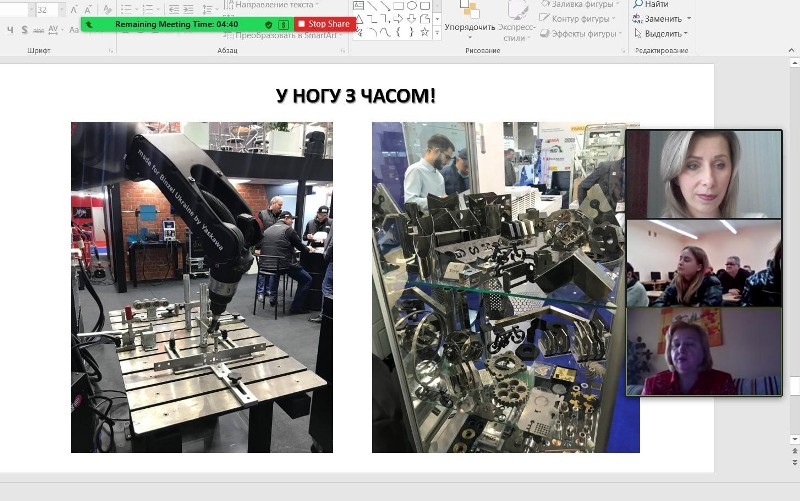The height and width of the screenshot is (501, 800).
Task: Increase font size with the larger A
Action: [74, 9]
